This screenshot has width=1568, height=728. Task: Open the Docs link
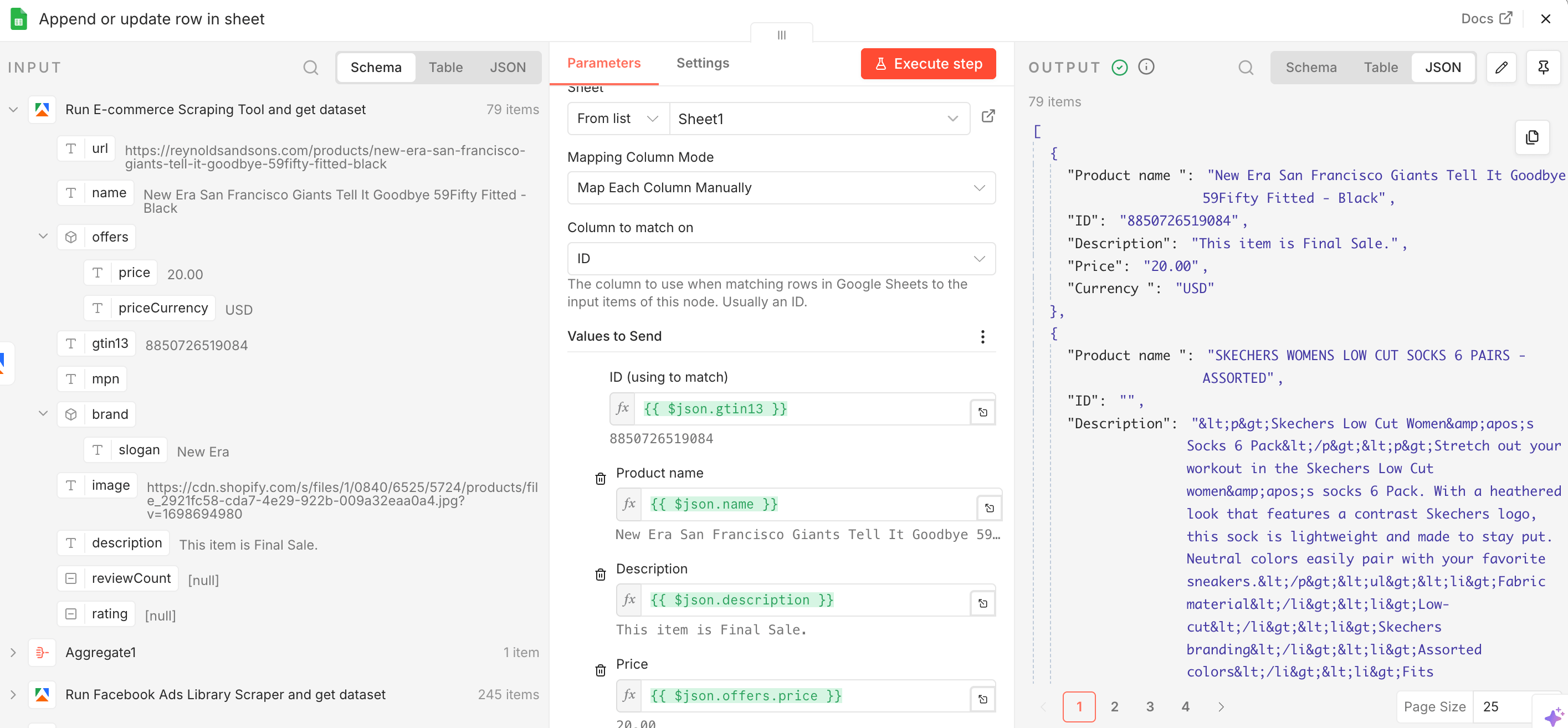tap(1486, 18)
